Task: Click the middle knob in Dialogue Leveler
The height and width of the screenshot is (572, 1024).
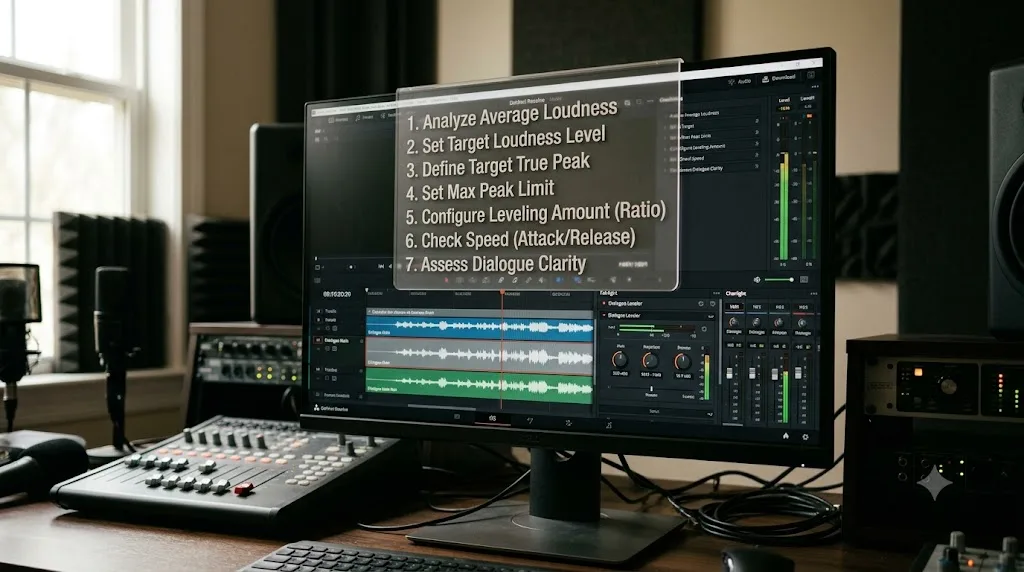Action: [x=650, y=360]
